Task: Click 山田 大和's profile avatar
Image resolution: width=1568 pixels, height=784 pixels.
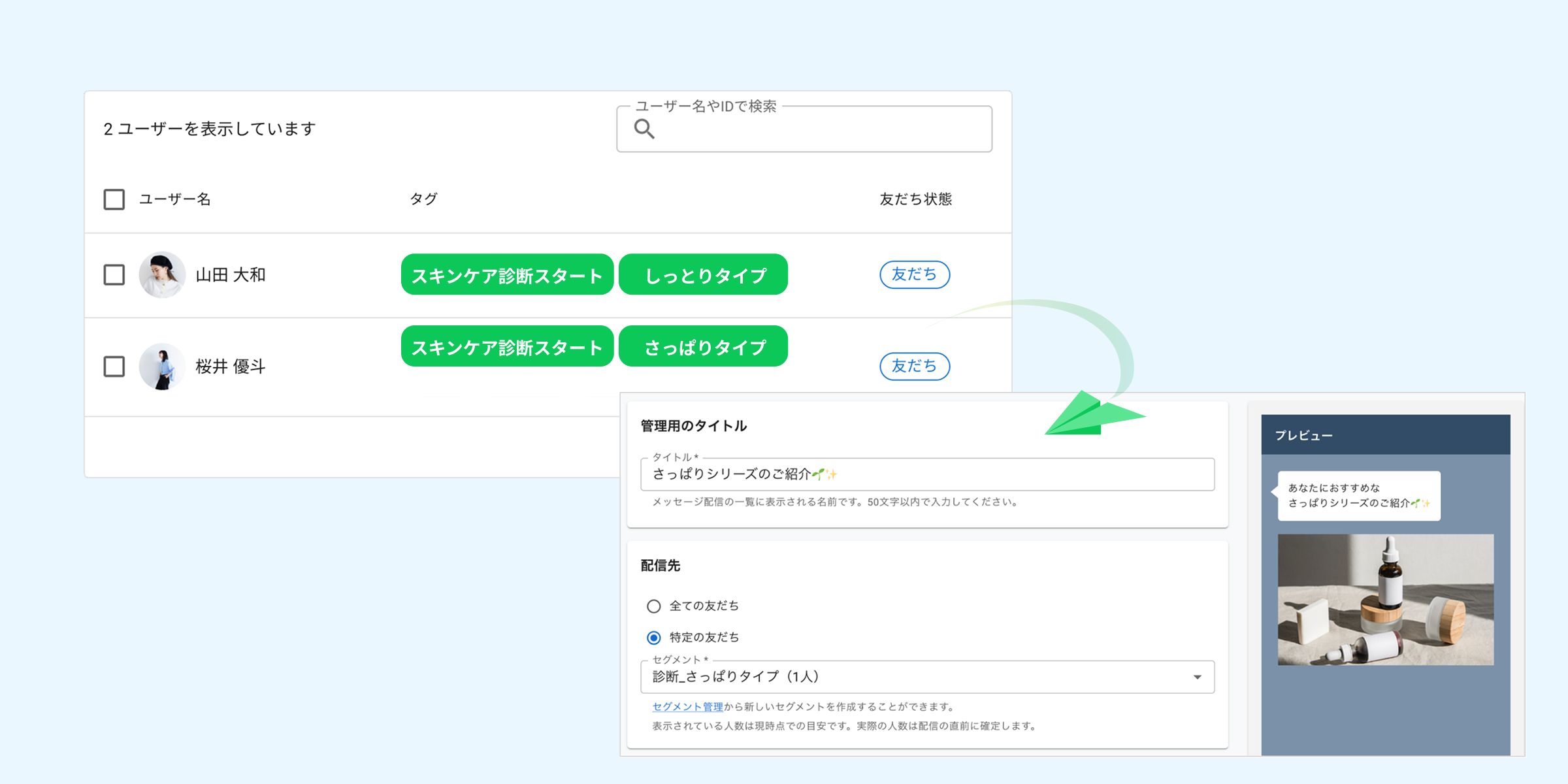Action: tap(163, 275)
